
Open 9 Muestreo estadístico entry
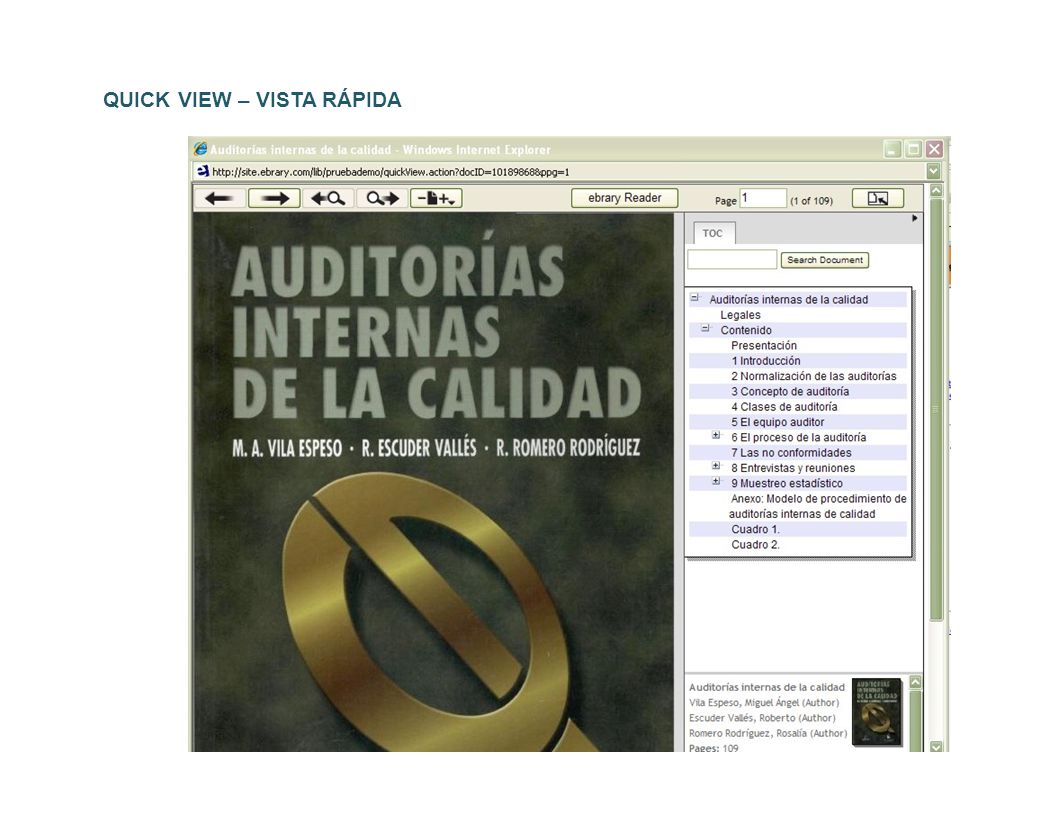[x=787, y=483]
